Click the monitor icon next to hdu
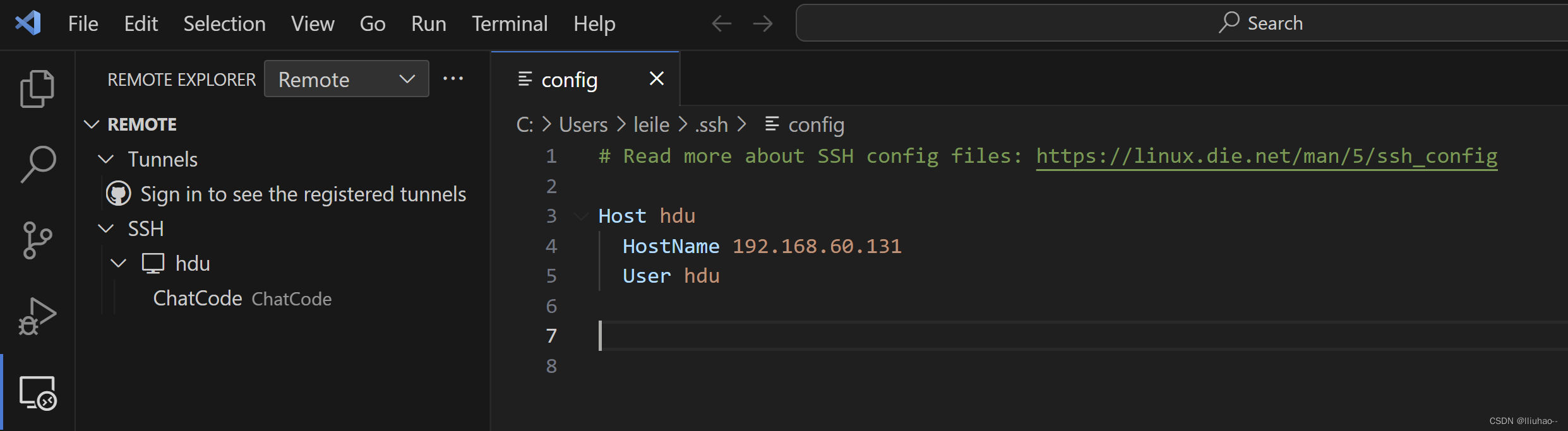This screenshot has width=1568, height=431. click(153, 263)
